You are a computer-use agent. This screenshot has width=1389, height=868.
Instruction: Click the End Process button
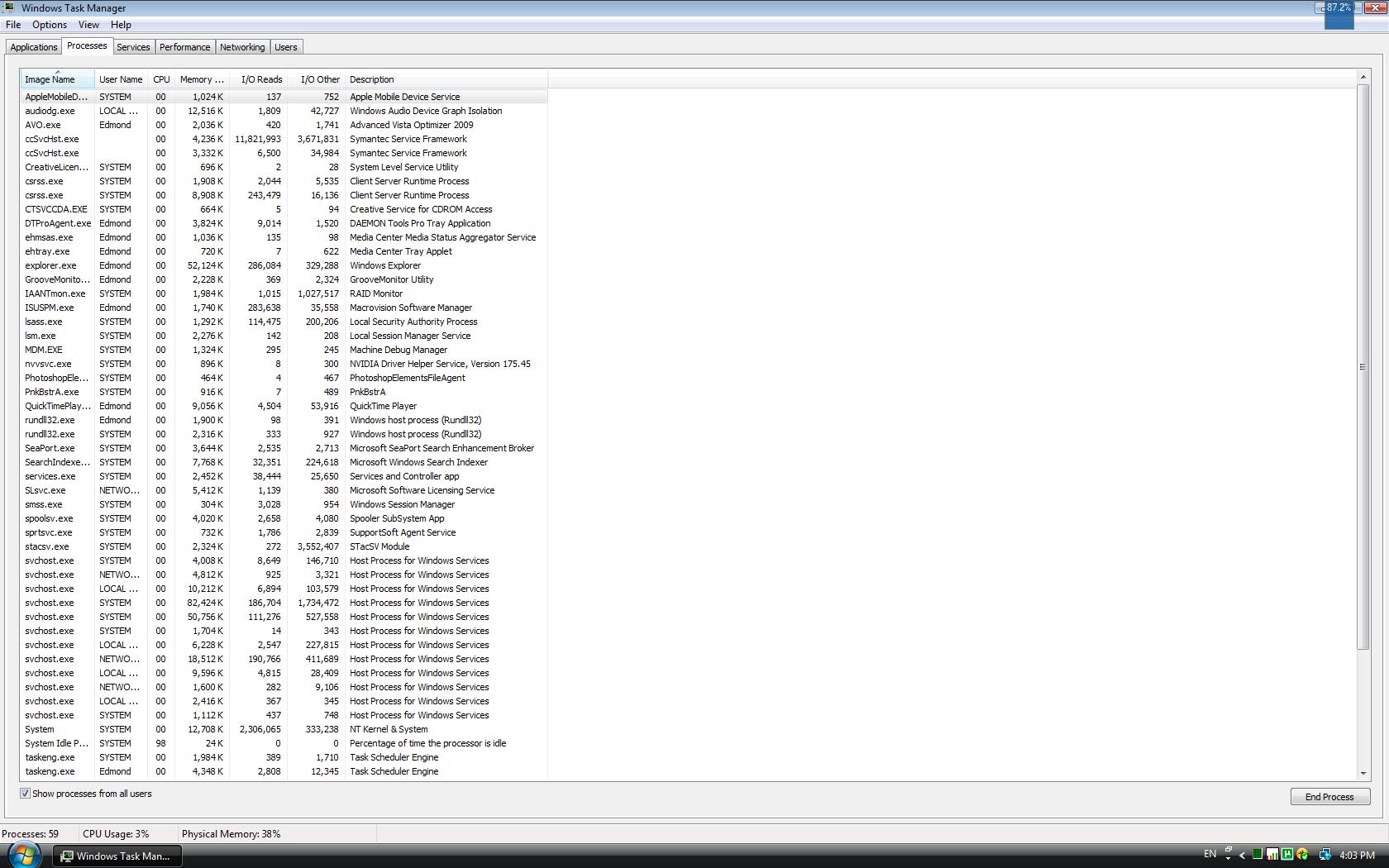pos(1330,797)
